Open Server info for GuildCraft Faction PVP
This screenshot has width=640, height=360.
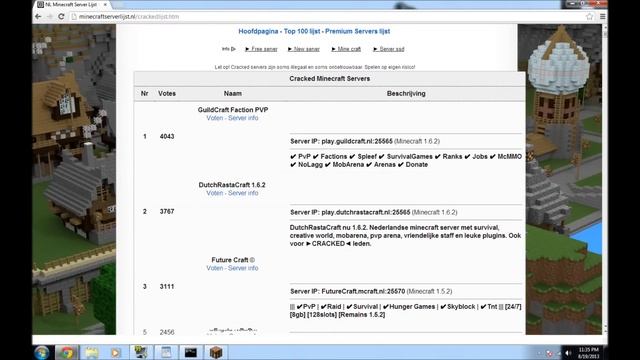click(x=243, y=118)
